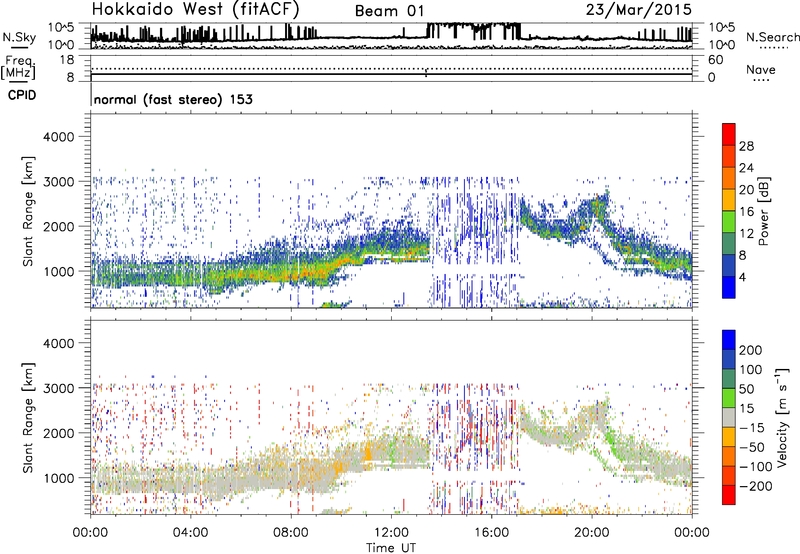
Task: Click the blue bottom of power colorbar
Action: [729, 287]
